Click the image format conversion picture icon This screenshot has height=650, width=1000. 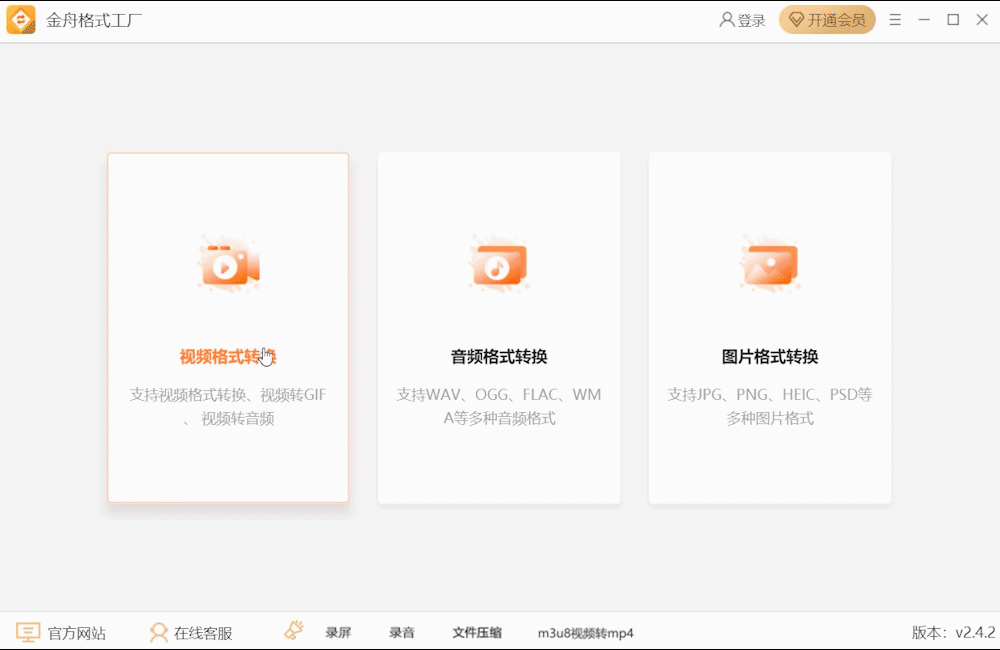point(770,262)
